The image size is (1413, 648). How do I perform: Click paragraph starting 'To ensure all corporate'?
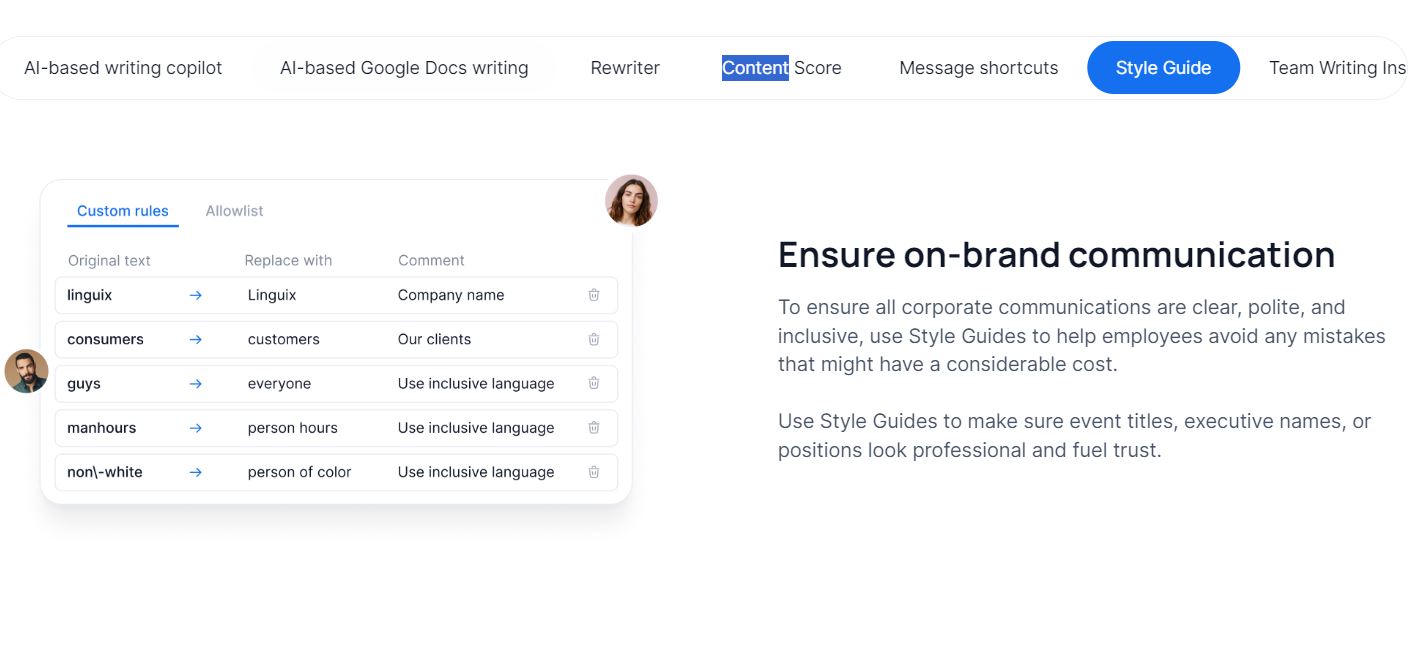coord(1082,336)
